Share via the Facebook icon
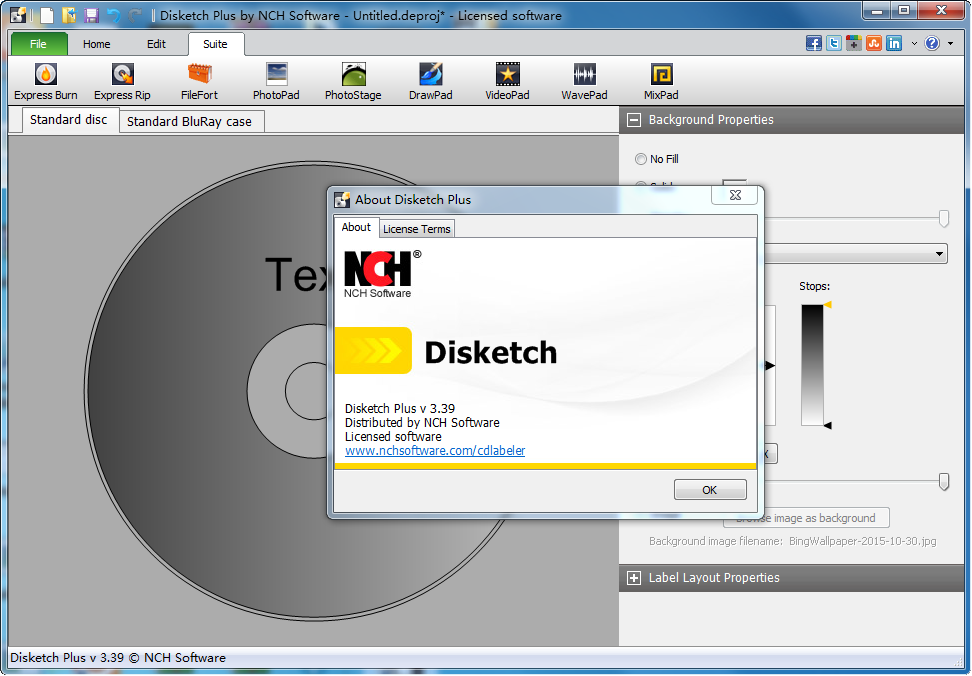This screenshot has width=972, height=676. click(x=814, y=43)
